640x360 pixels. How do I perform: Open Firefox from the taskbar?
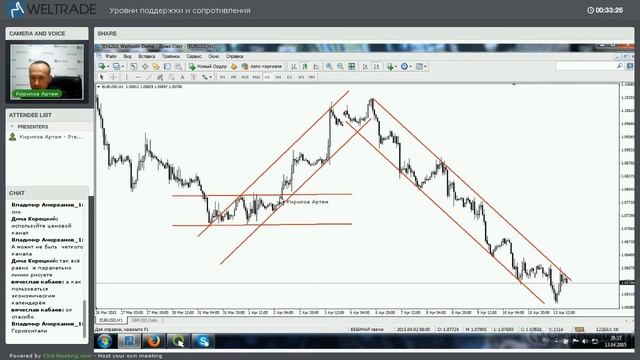coord(154,341)
